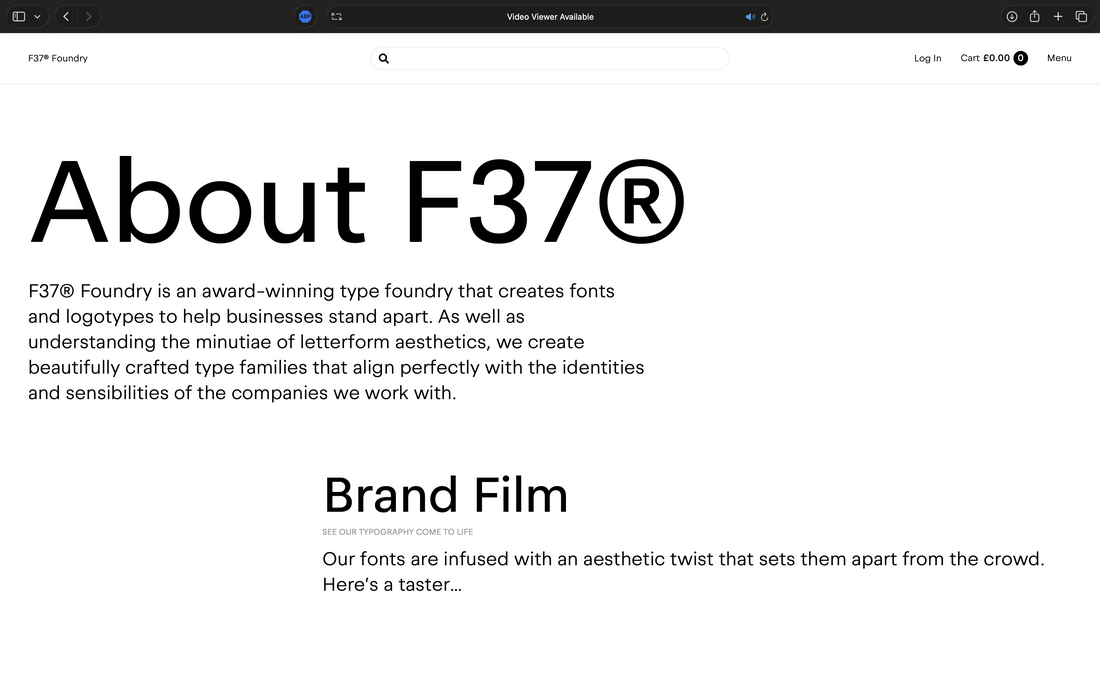Toggle the Safari sidebar icon

coord(18,16)
